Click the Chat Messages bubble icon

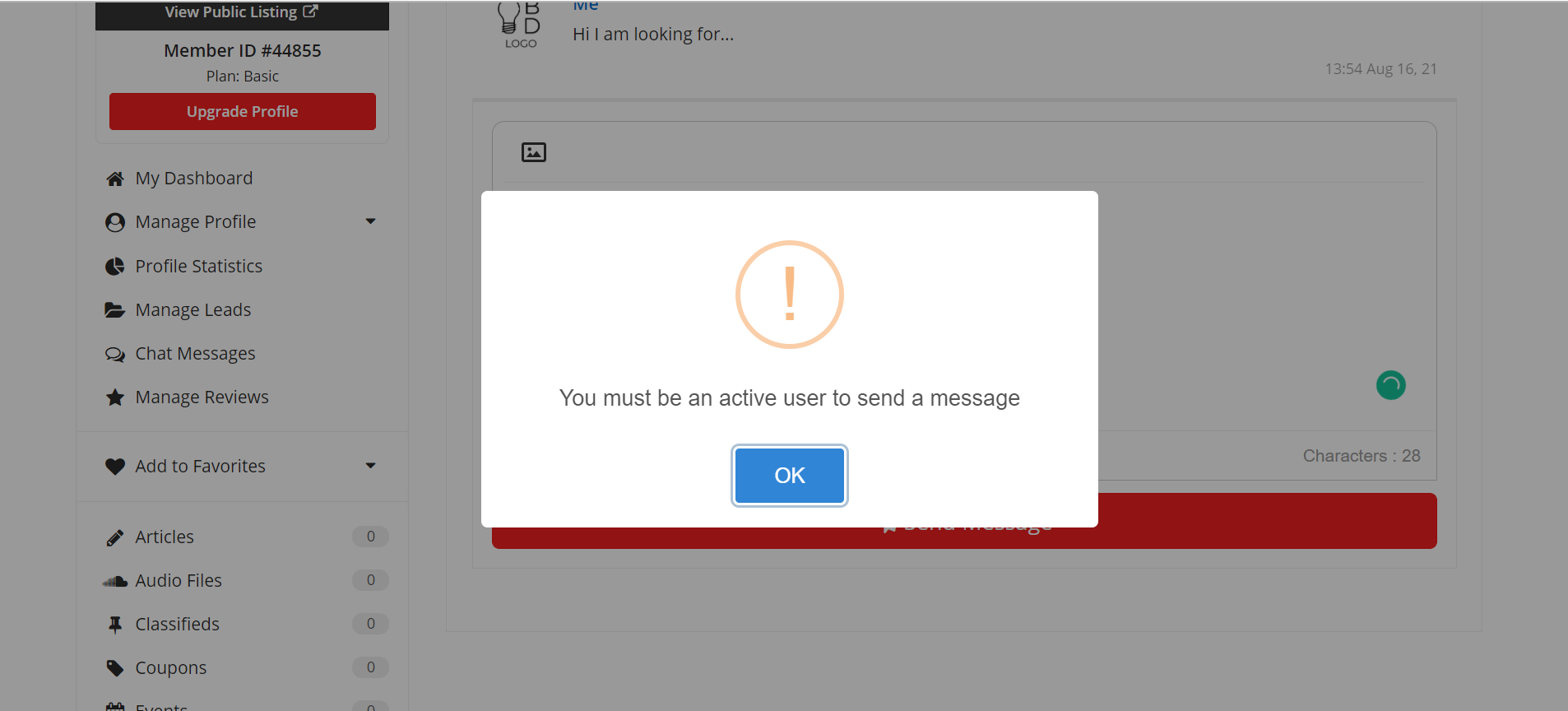115,355
